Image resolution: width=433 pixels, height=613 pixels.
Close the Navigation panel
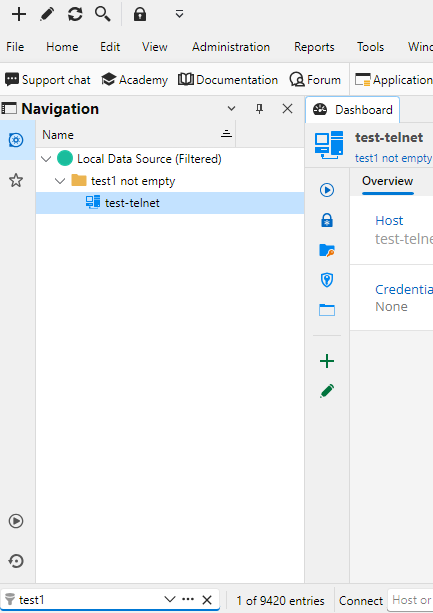(287, 109)
